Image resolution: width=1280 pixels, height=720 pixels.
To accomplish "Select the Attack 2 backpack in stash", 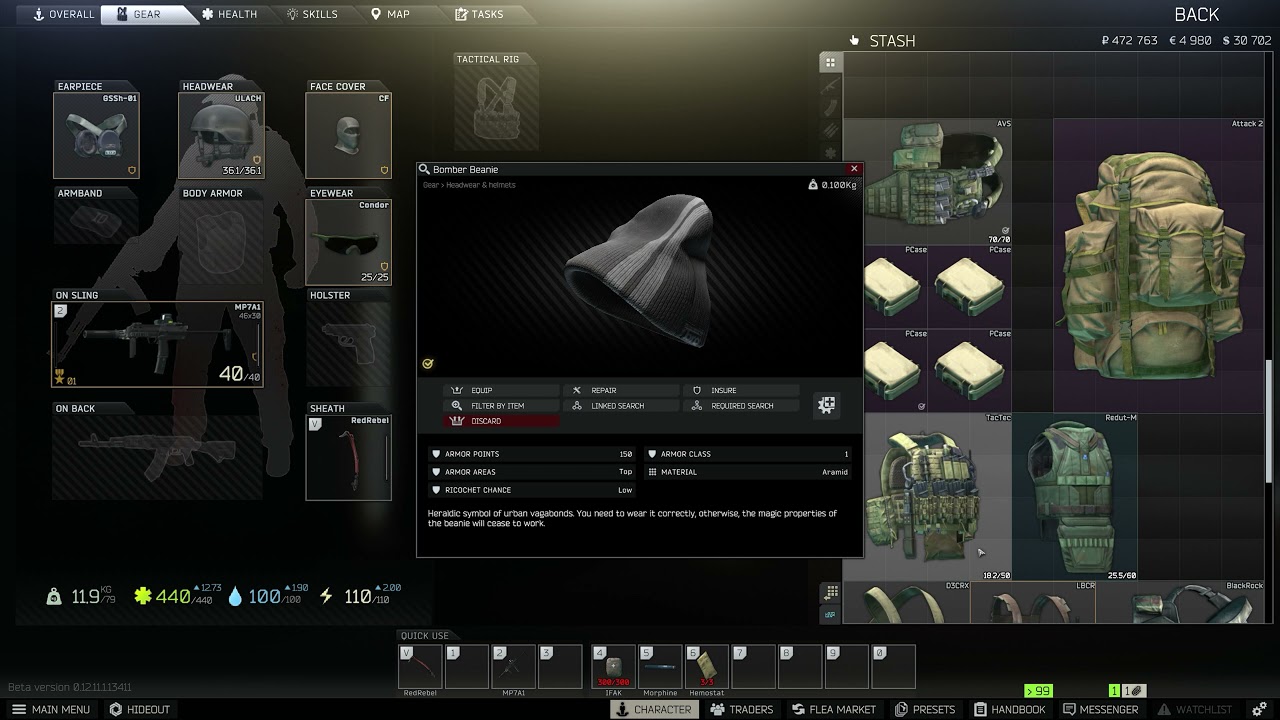I will coord(1158,265).
